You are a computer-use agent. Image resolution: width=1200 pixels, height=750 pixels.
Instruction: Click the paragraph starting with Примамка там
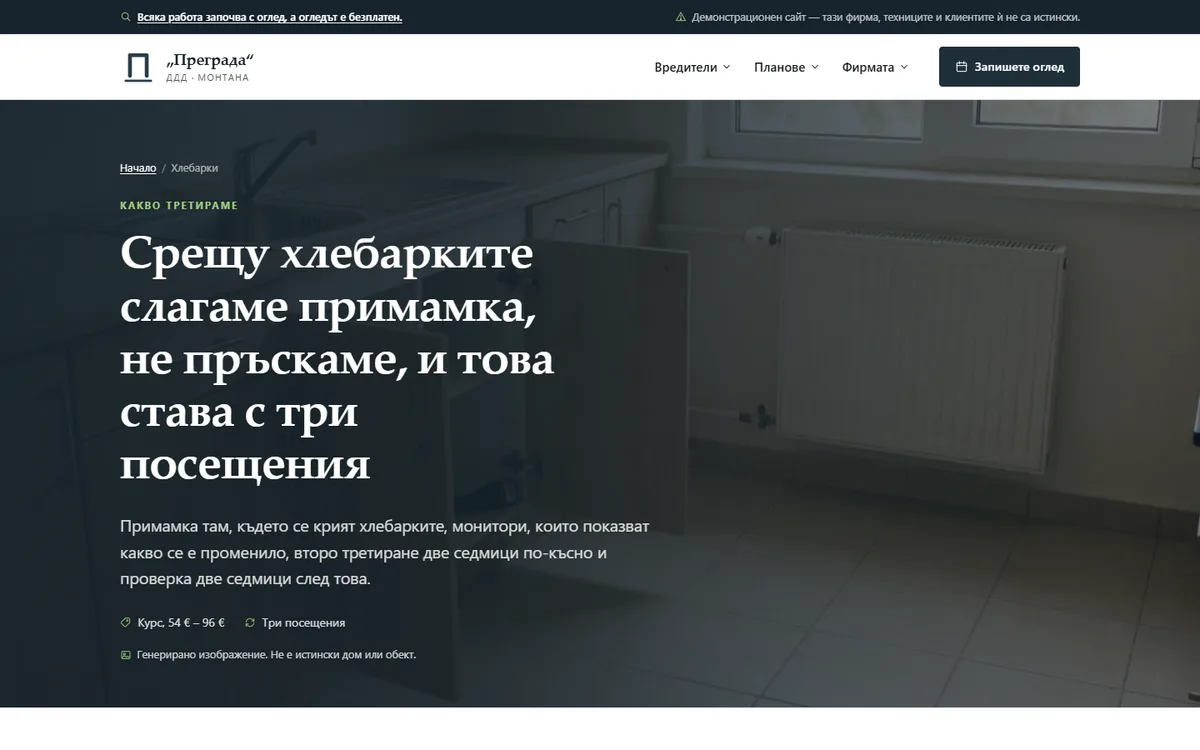(385, 553)
